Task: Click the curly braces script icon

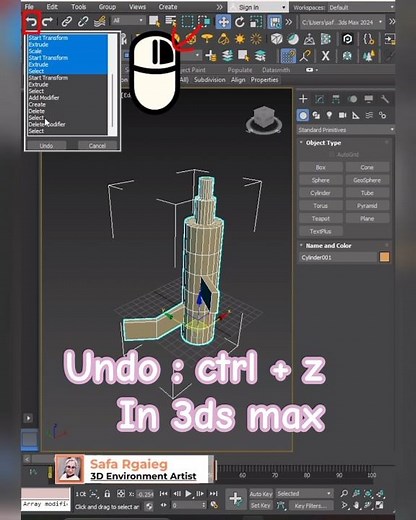Action: pos(368,39)
